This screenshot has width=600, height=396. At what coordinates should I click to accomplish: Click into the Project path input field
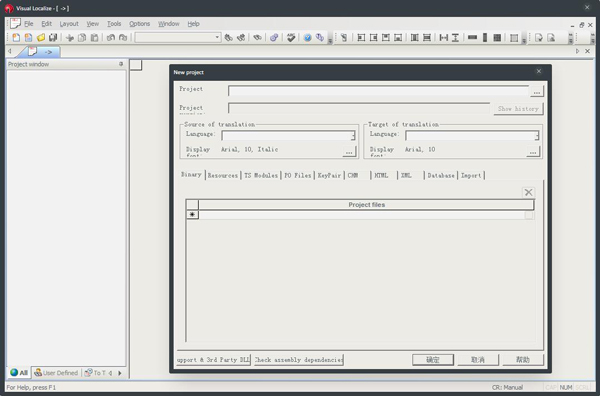pyautogui.click(x=378, y=91)
